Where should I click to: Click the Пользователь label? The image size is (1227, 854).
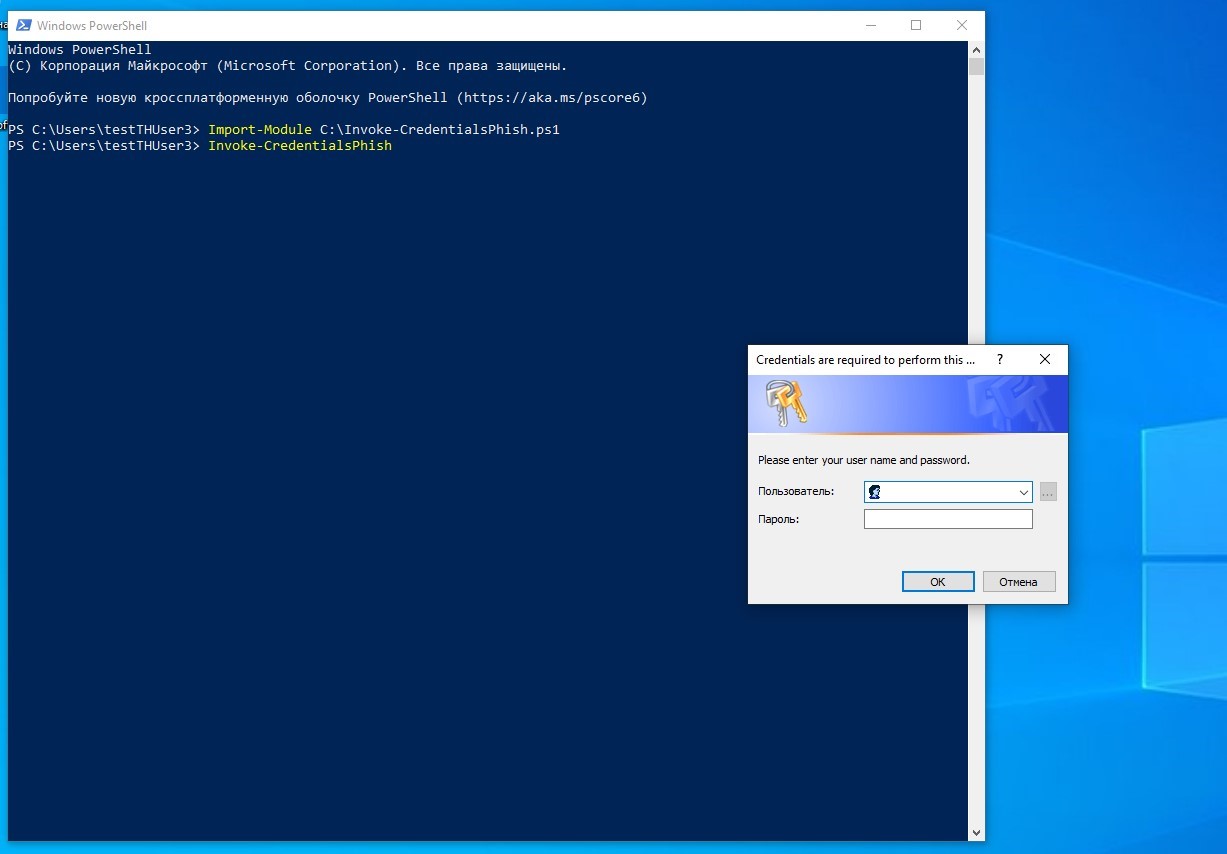(796, 492)
